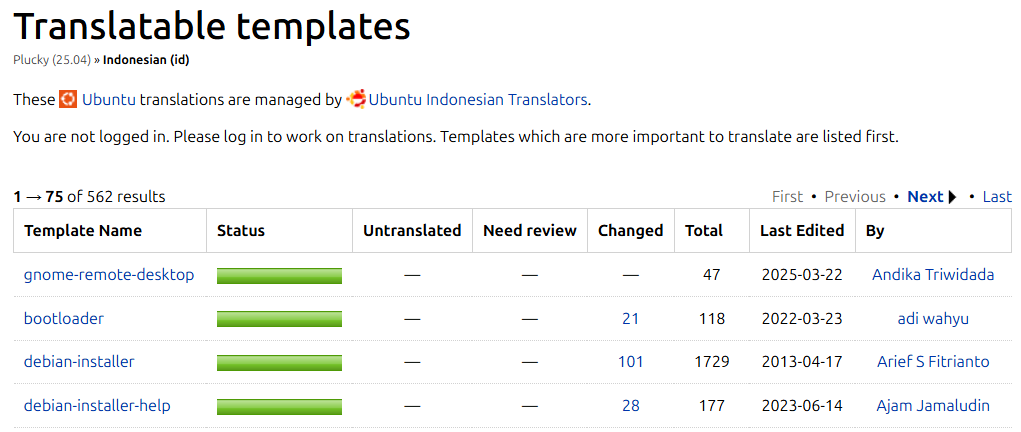The height and width of the screenshot is (432, 1021).
Task: Click total value 118
Action: point(712,319)
